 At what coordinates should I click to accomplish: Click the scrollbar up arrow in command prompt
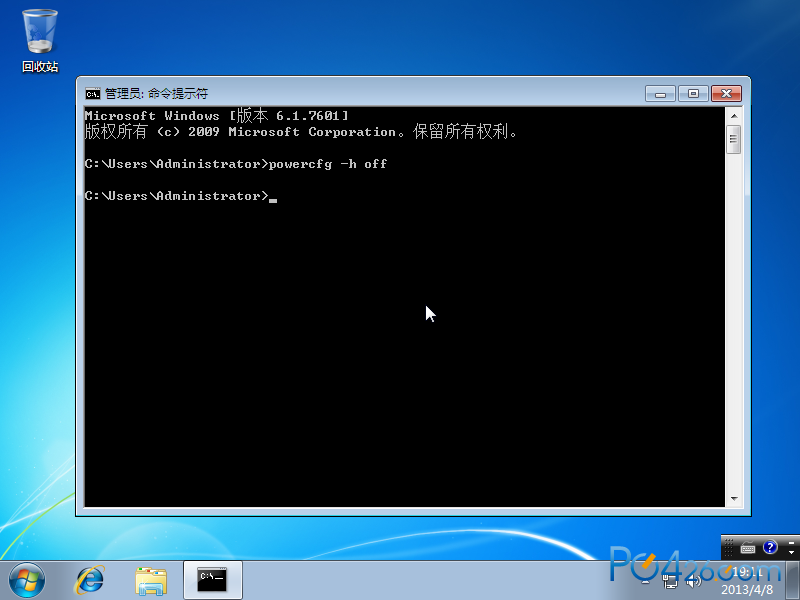(734, 116)
